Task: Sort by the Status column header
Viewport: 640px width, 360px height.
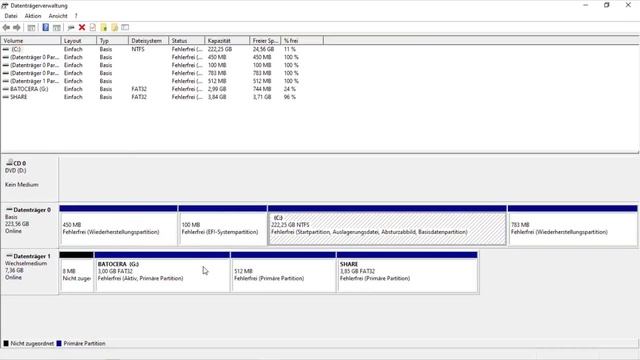Action: pos(187,41)
